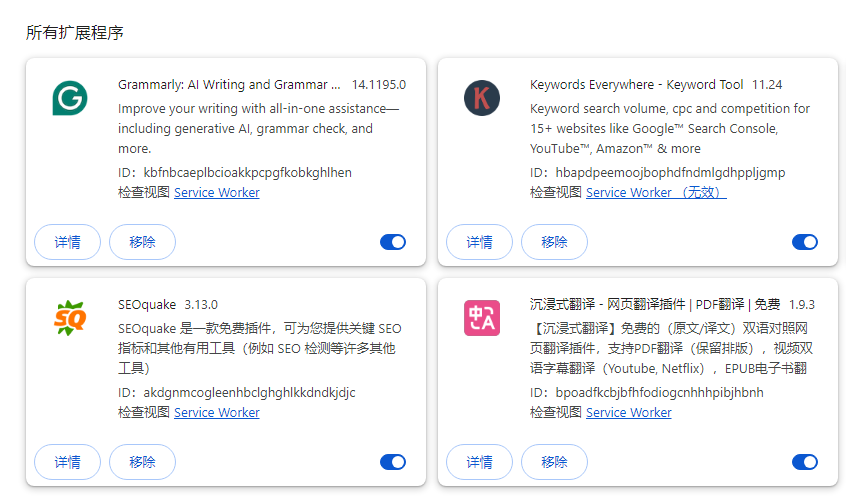Viewport: 846px width, 500px height.
Task: Toggle off the 沉浸式翻译 extension
Action: tap(805, 462)
